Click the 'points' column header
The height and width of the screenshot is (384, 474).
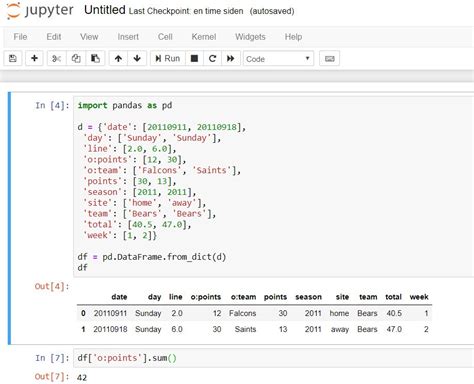[x=275, y=297]
